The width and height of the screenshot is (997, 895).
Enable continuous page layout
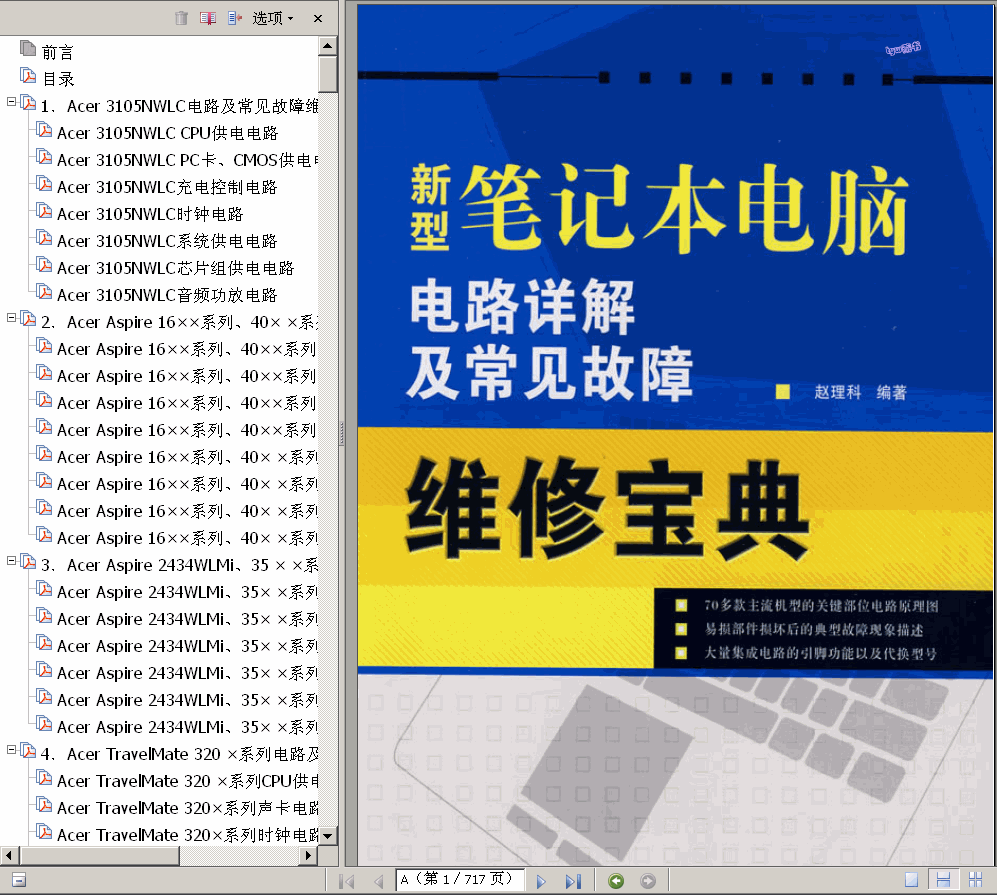942,880
